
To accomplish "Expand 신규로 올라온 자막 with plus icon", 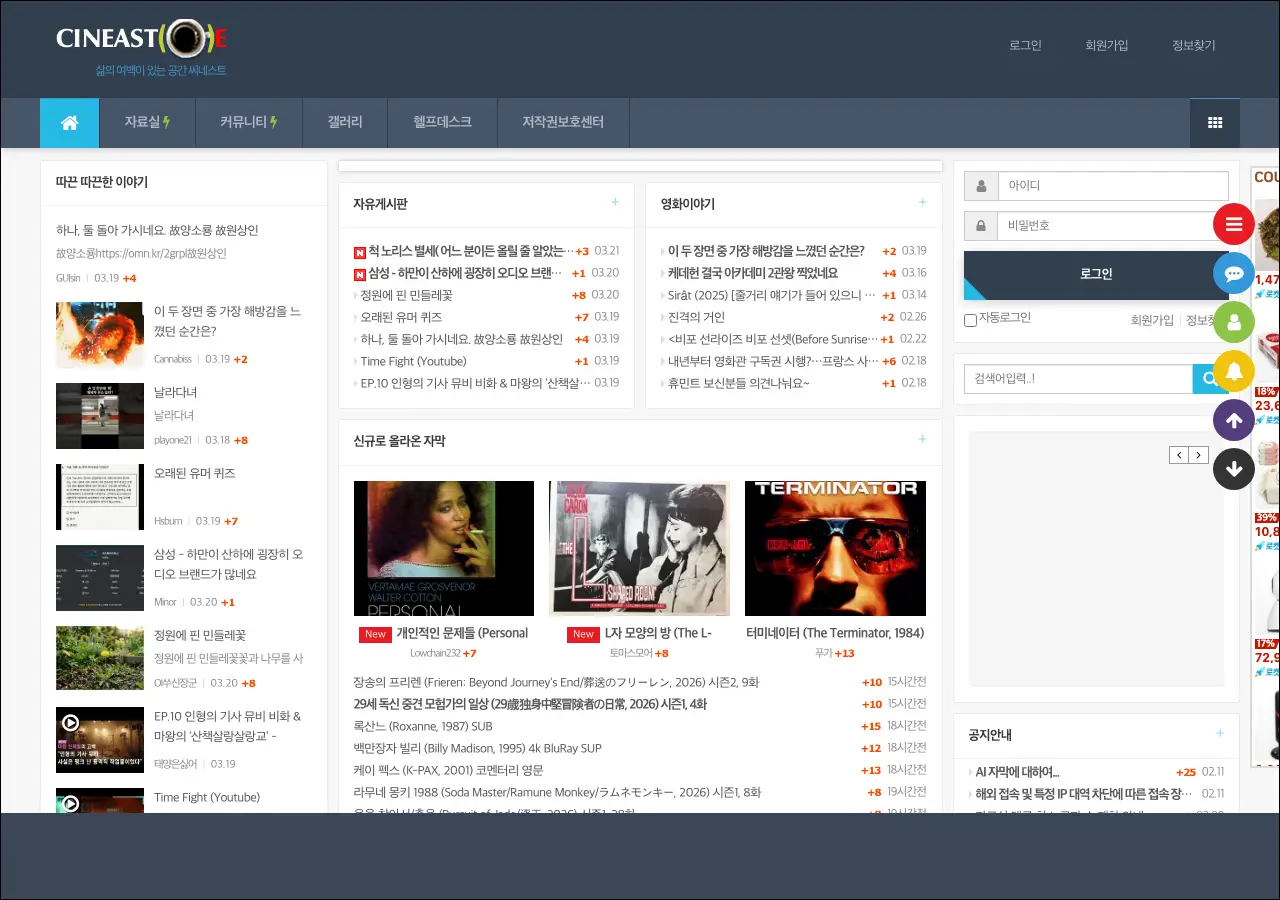I will 922,440.
